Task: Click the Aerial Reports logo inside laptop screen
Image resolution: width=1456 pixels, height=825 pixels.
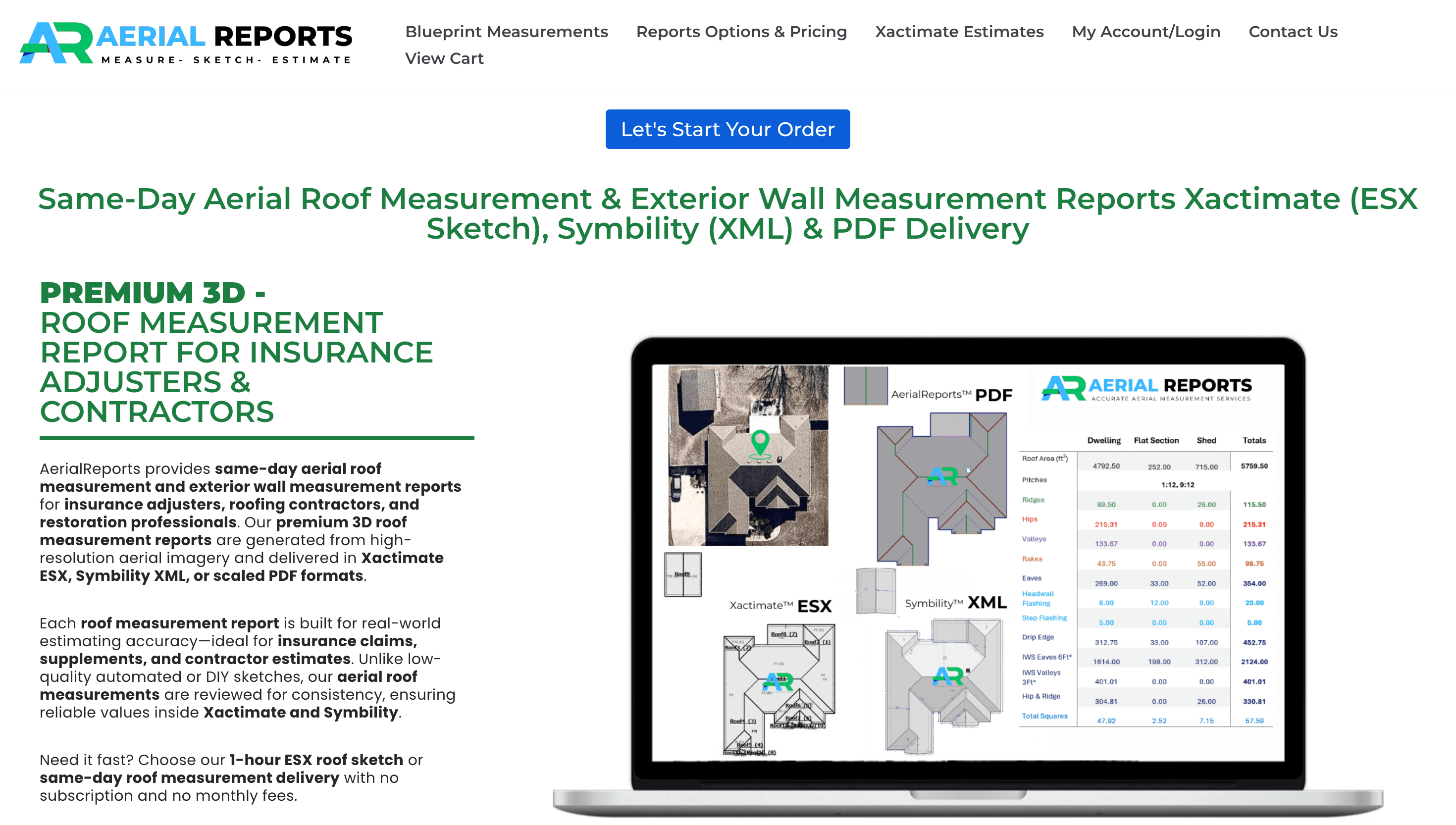Action: 1146,388
